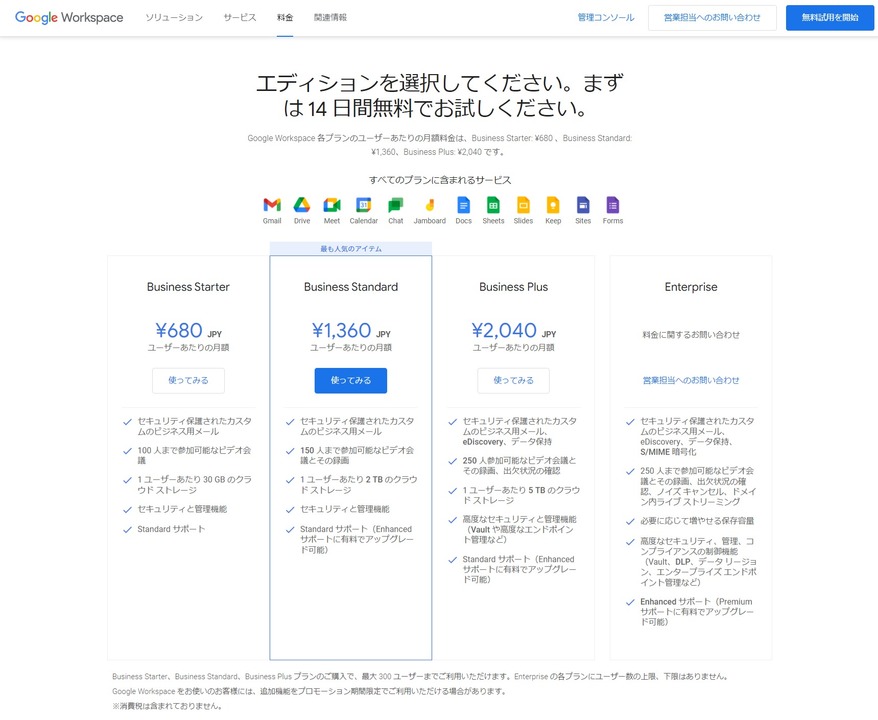The width and height of the screenshot is (878, 720).
Task: Click the 無料試用を開始 button
Action: tap(830, 18)
